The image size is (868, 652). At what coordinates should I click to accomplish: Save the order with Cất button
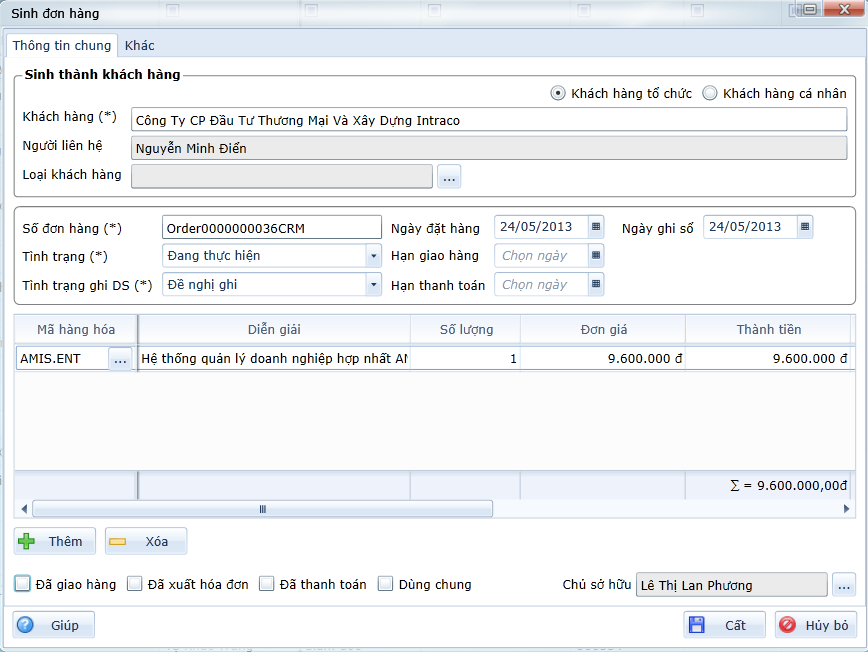point(725,625)
